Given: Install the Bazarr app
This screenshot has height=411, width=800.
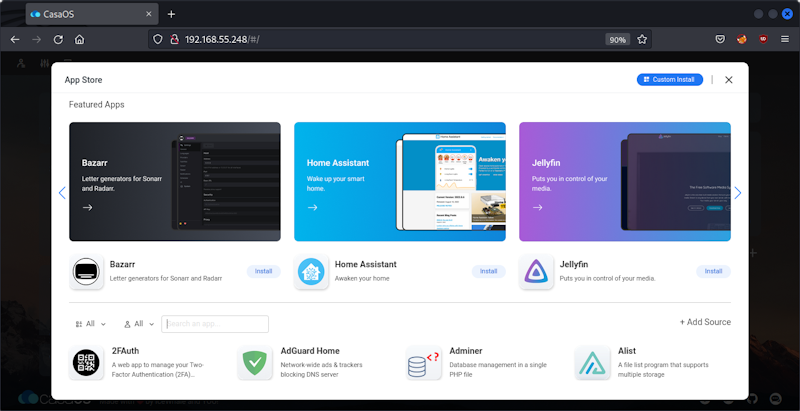Looking at the screenshot, I should pyautogui.click(x=263, y=271).
